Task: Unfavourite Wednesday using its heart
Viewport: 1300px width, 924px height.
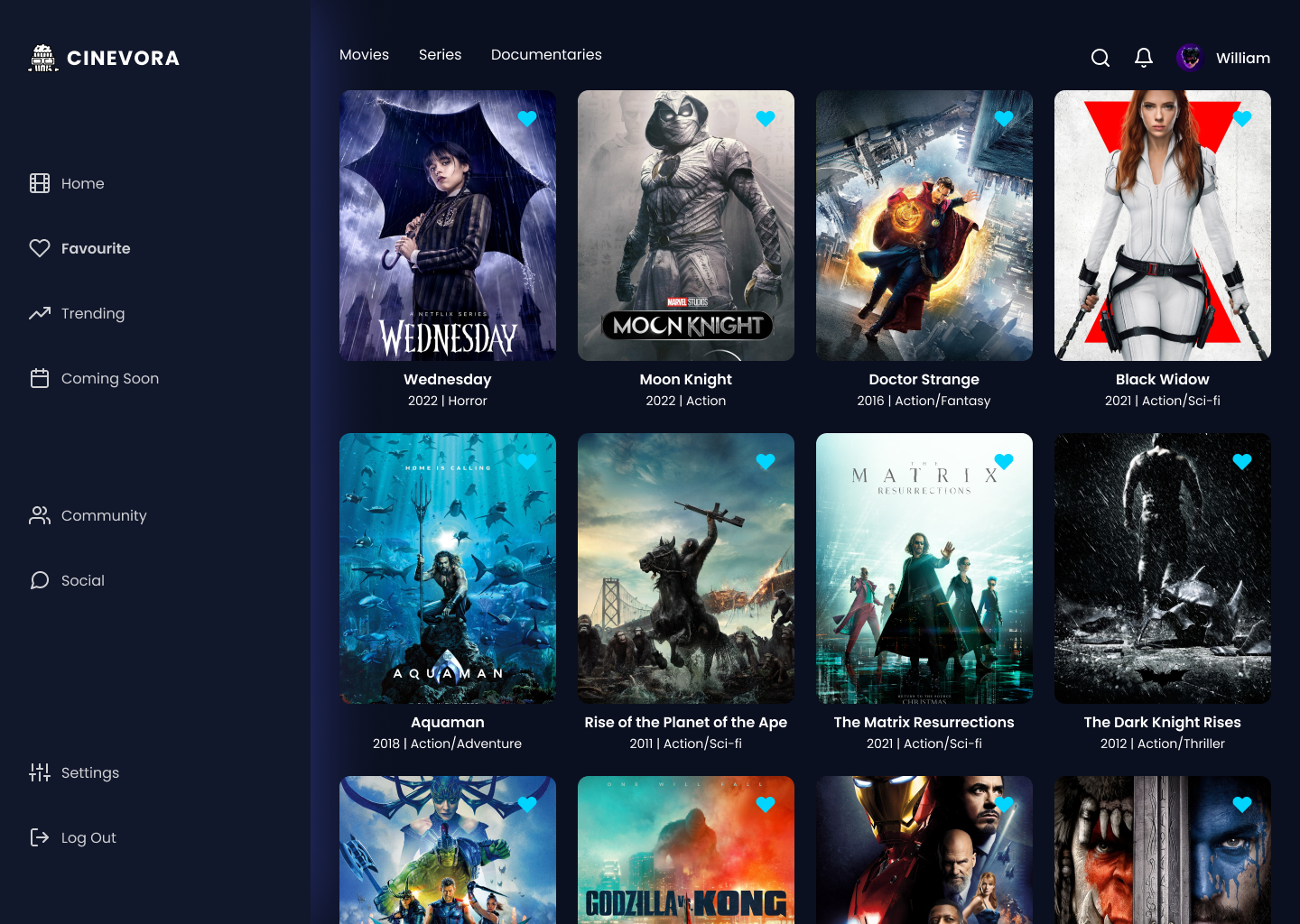Action: (x=527, y=118)
